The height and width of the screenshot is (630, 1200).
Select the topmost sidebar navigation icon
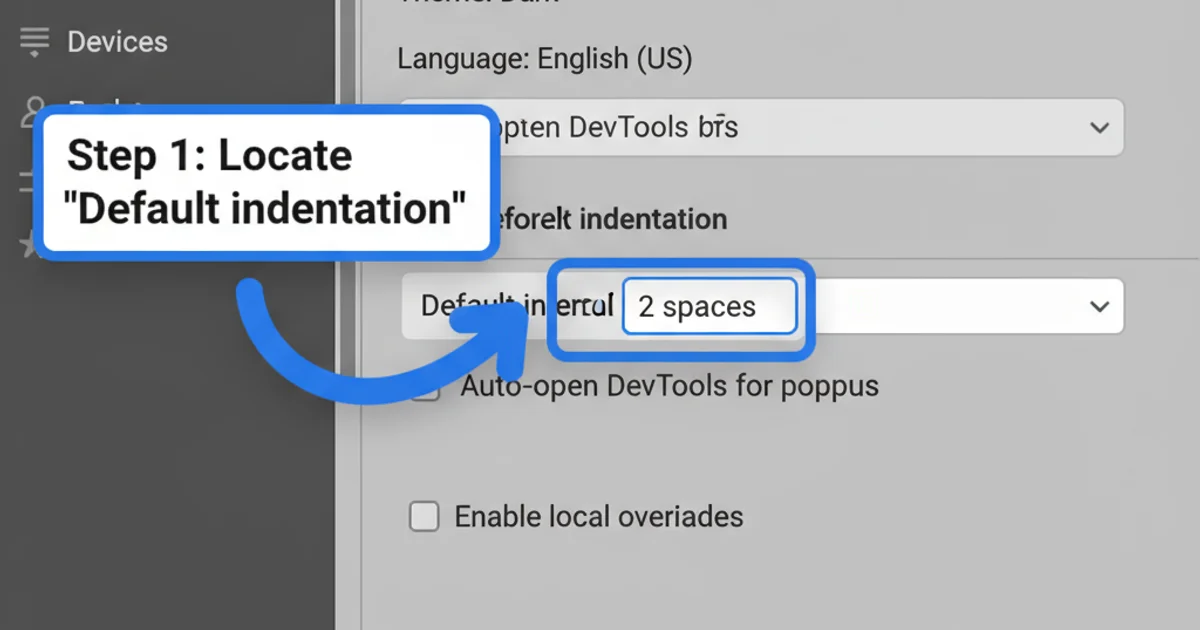pyautogui.click(x=33, y=41)
